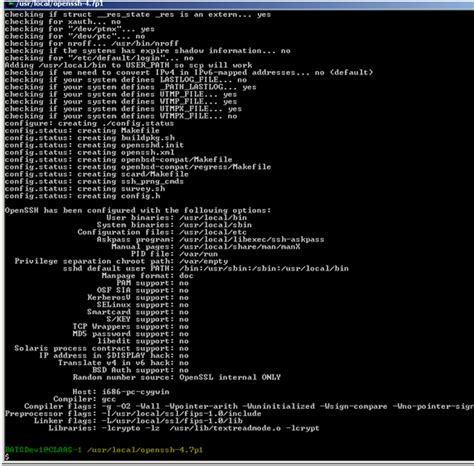Click the 'Manpage format: doc' row
Image resolution: width=474 pixels, height=466 pixels.
point(147,276)
